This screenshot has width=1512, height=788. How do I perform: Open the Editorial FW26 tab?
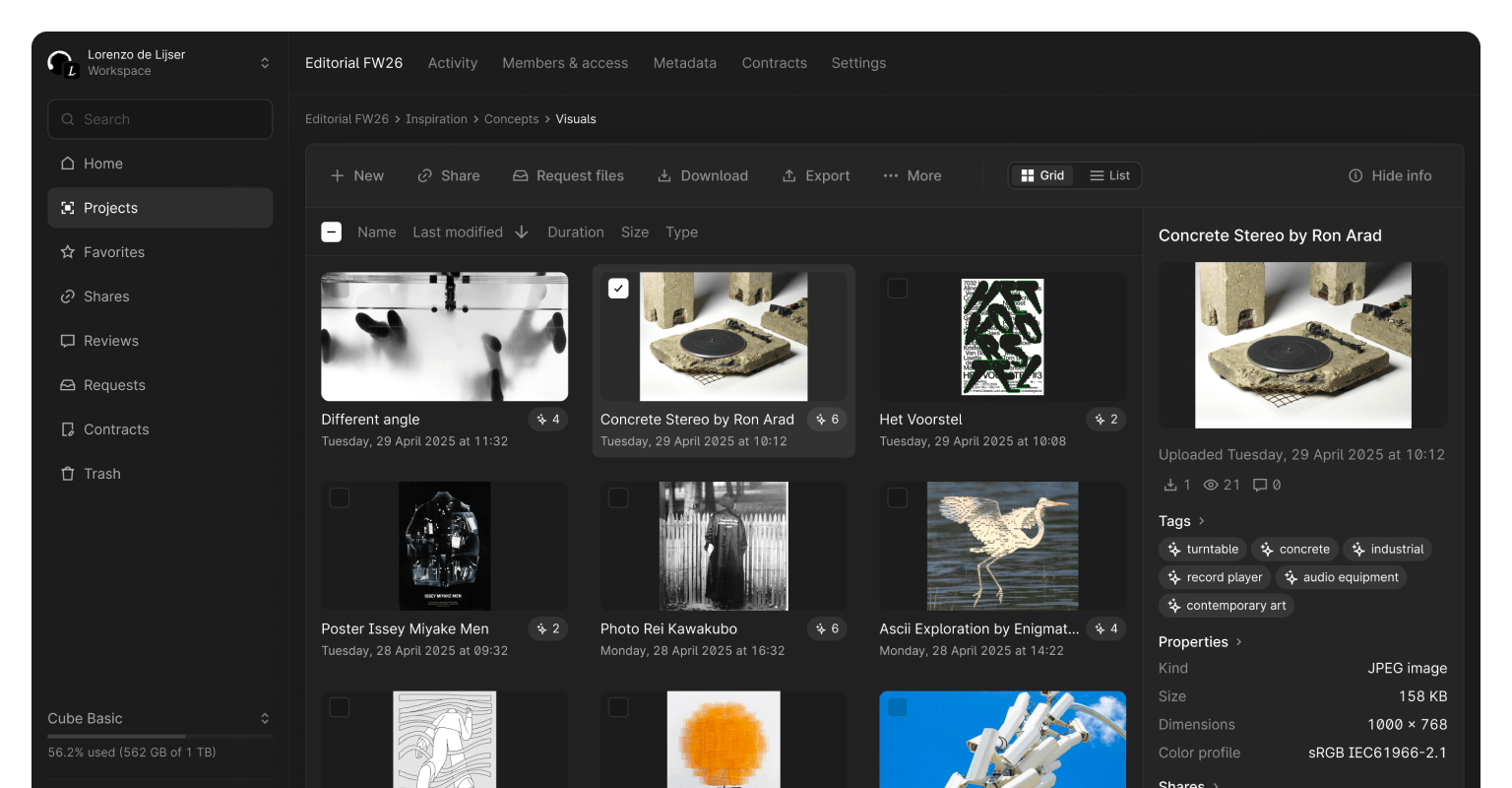[354, 63]
